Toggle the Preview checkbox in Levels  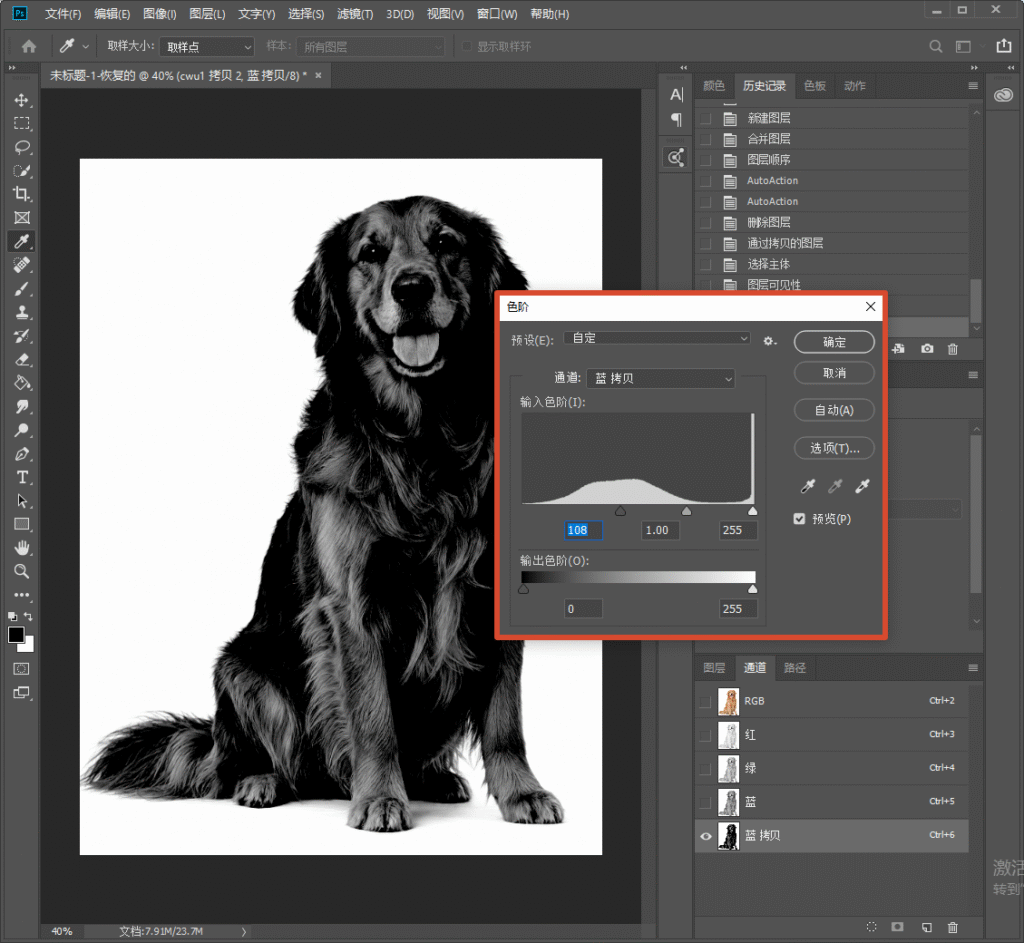tap(799, 519)
